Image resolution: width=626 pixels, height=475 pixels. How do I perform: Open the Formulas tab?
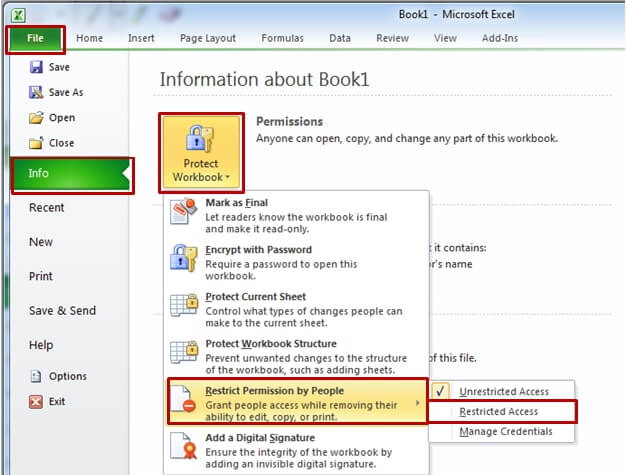click(x=282, y=38)
